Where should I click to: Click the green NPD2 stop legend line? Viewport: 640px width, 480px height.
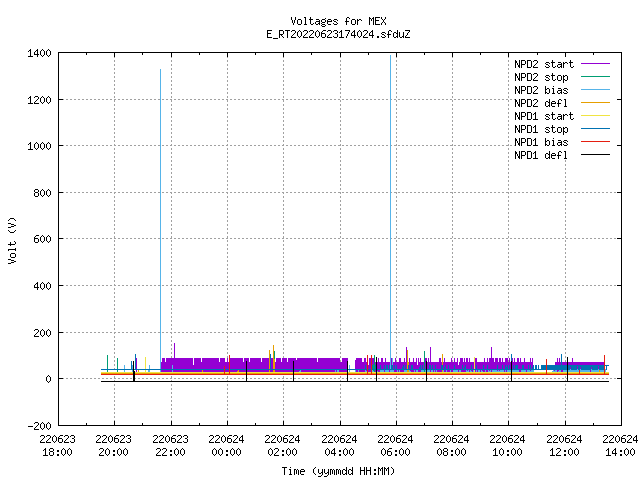click(596, 77)
